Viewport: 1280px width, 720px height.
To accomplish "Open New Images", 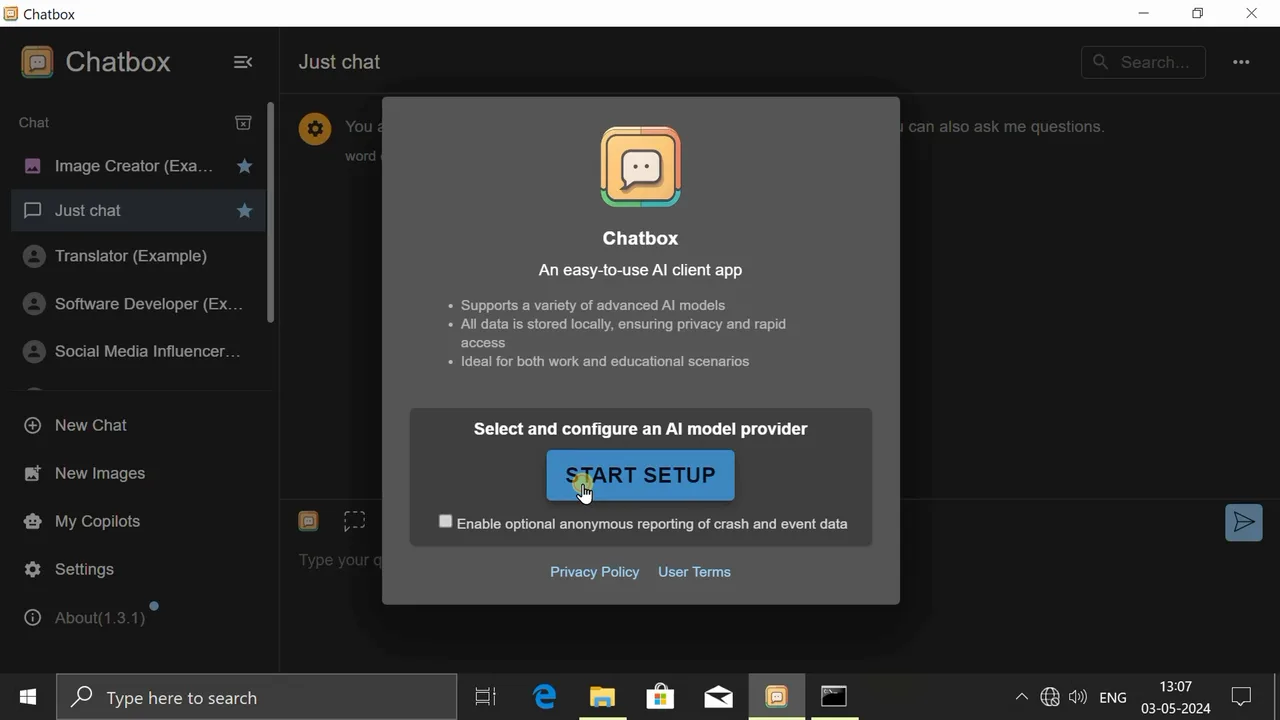I will [x=138, y=473].
